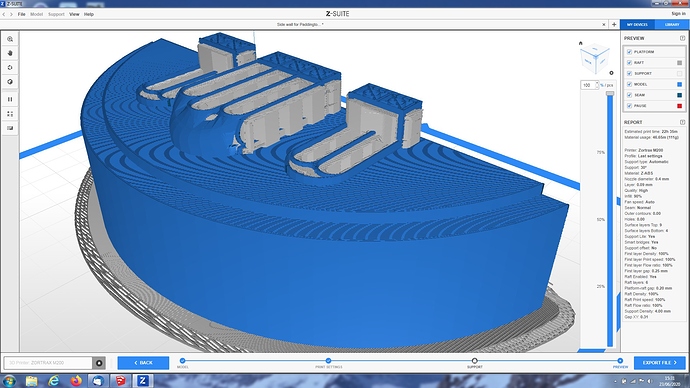The height and width of the screenshot is (388, 690).
Task: Open Thunderbird from taskbar
Action: (x=98, y=381)
